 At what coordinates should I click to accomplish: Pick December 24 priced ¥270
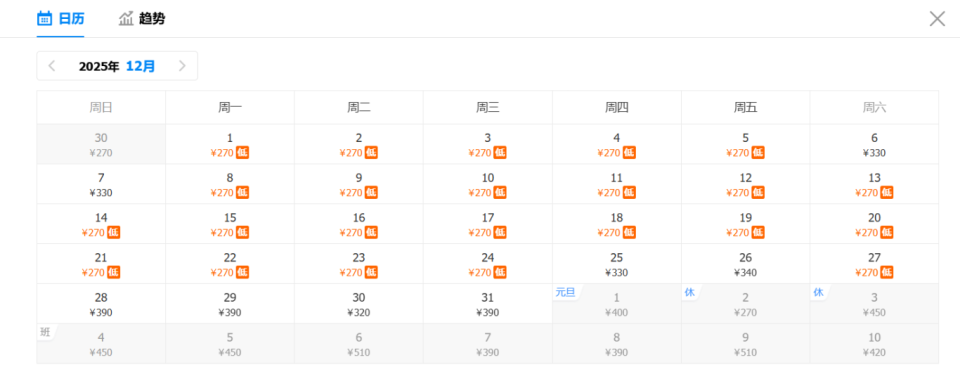487,264
